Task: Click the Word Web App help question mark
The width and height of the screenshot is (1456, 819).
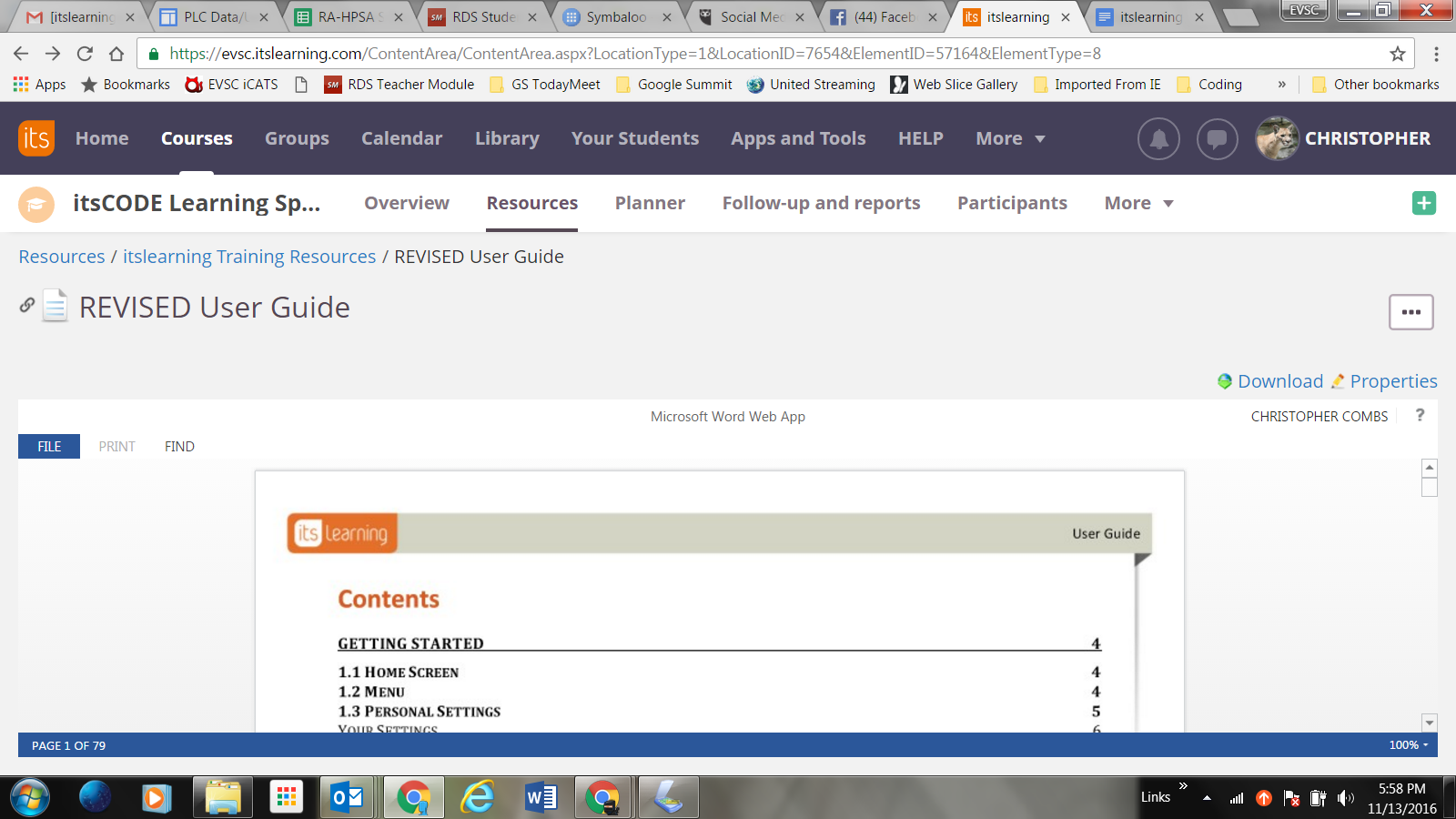Action: [x=1420, y=415]
